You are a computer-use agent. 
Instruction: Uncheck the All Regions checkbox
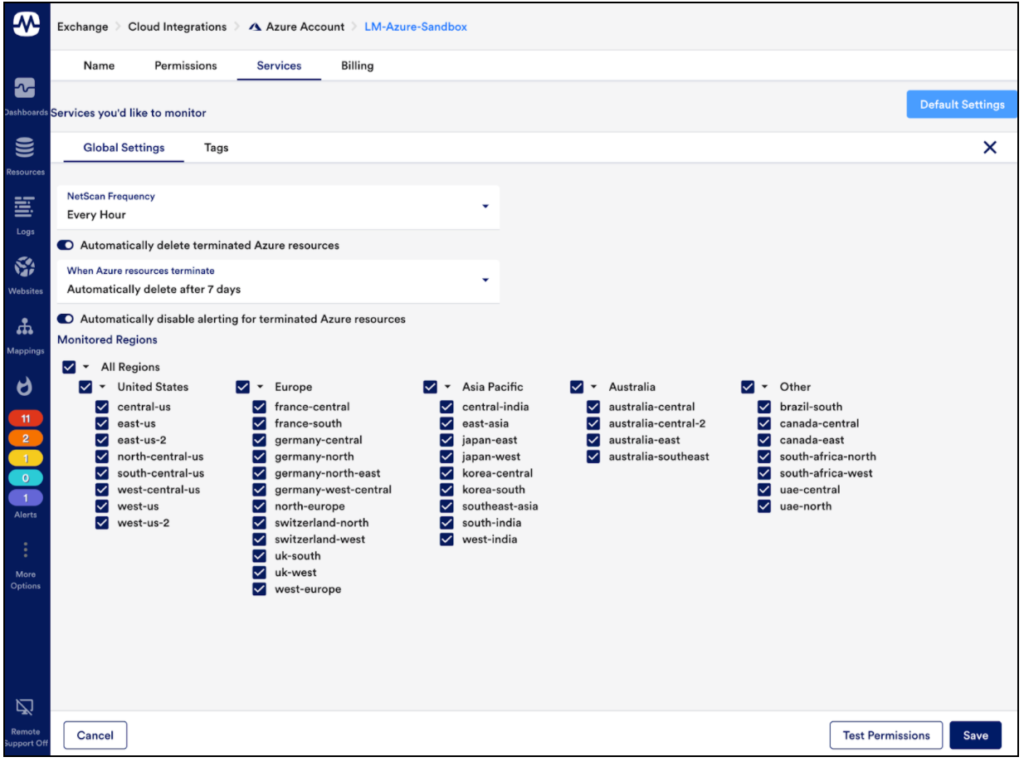pyautogui.click(x=69, y=367)
